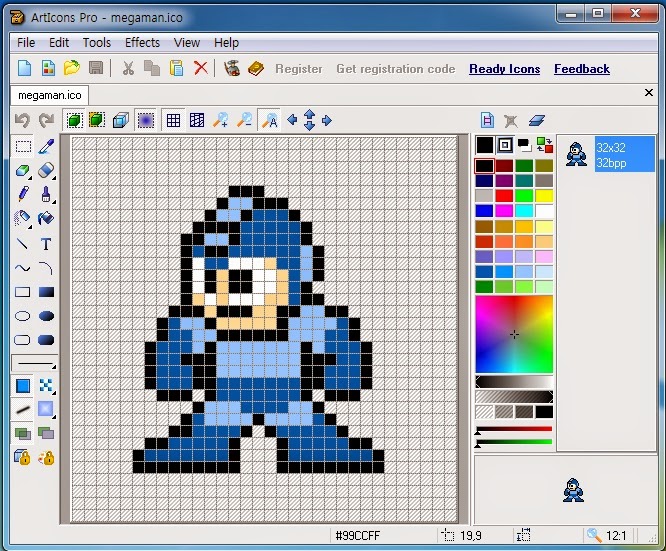666x551 pixels.
Task: Open the Ready Icons link
Action: pos(505,69)
